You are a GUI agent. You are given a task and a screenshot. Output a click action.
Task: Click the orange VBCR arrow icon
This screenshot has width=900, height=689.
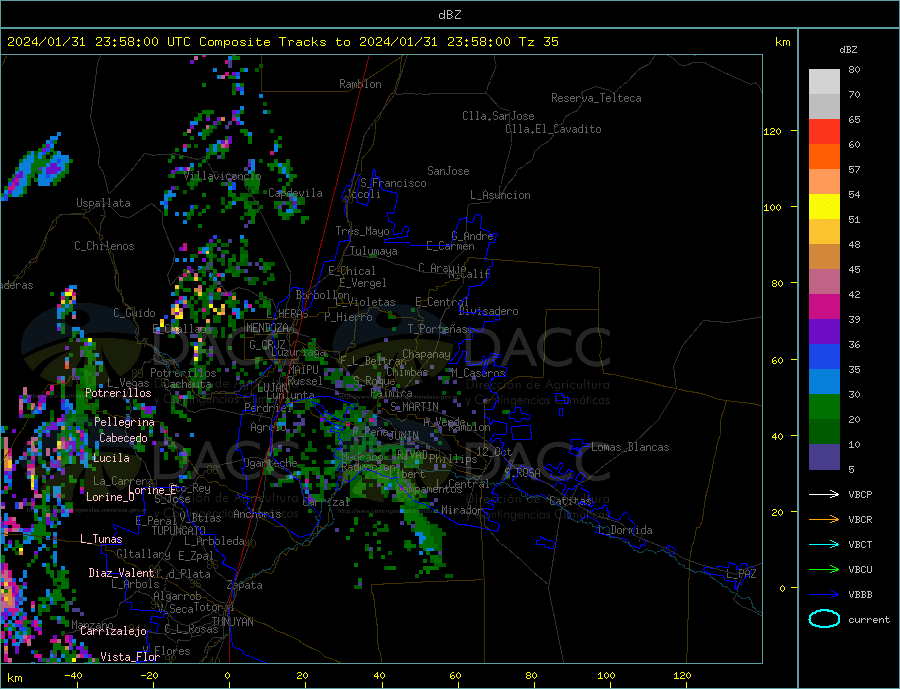point(824,519)
